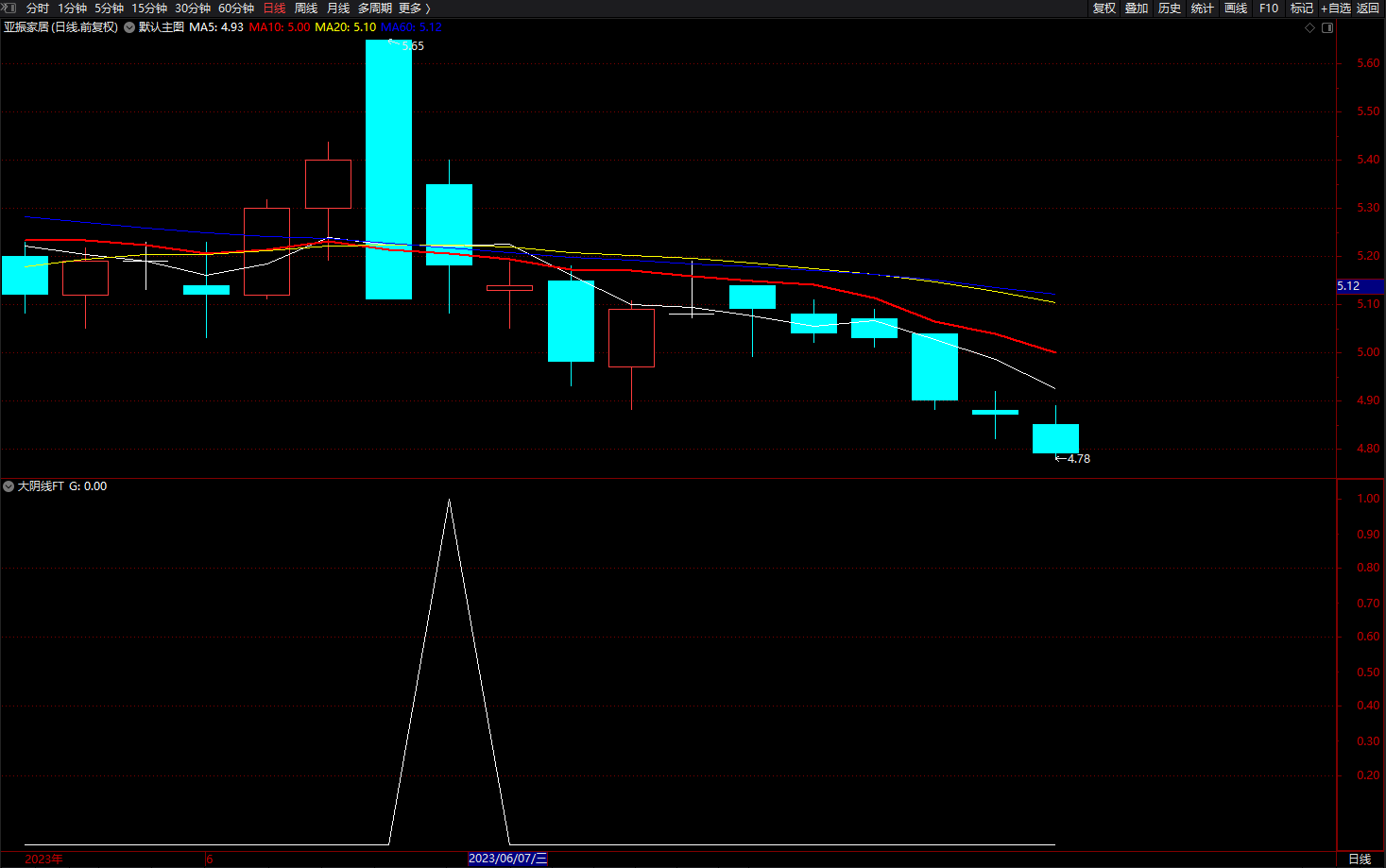Click the MA5: 4.93 label
Viewport: 1386px width, 868px height.
[x=216, y=27]
